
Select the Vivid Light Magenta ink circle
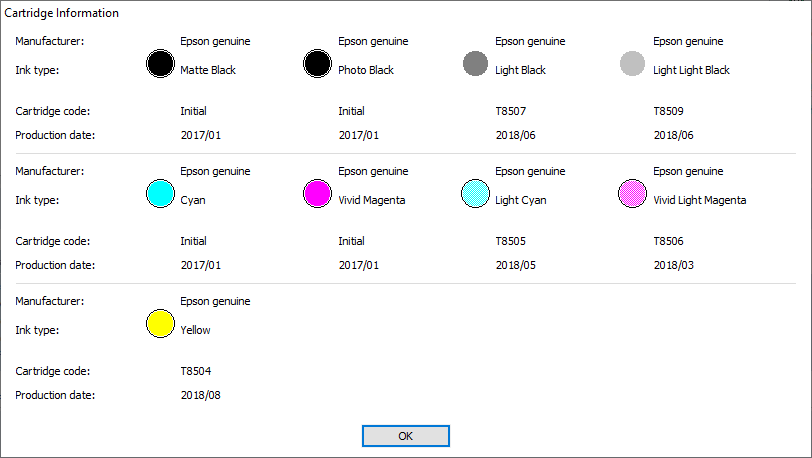[632, 194]
